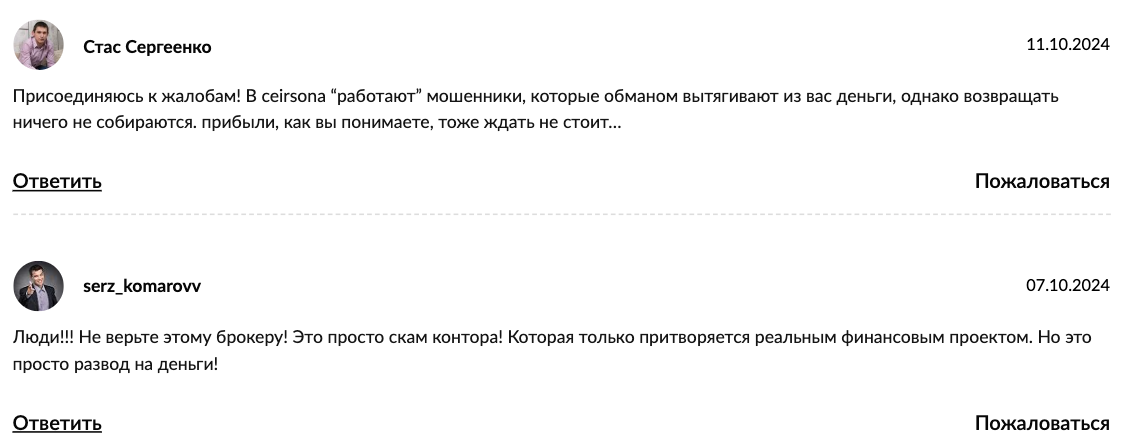The height and width of the screenshot is (448, 1122).
Task: Reply to Стас Сергеенко's comment
Action: click(x=57, y=182)
